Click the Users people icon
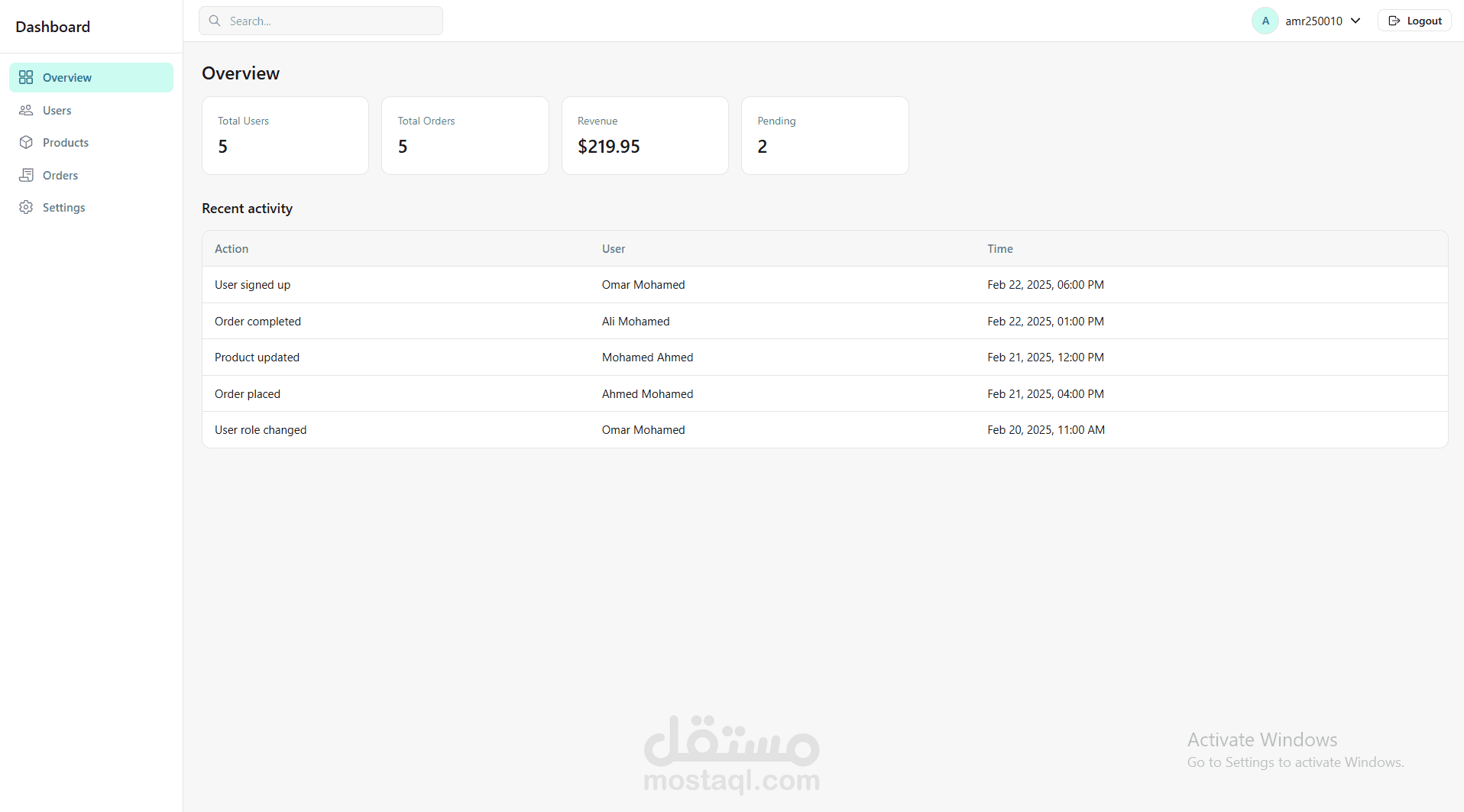 pyautogui.click(x=26, y=110)
